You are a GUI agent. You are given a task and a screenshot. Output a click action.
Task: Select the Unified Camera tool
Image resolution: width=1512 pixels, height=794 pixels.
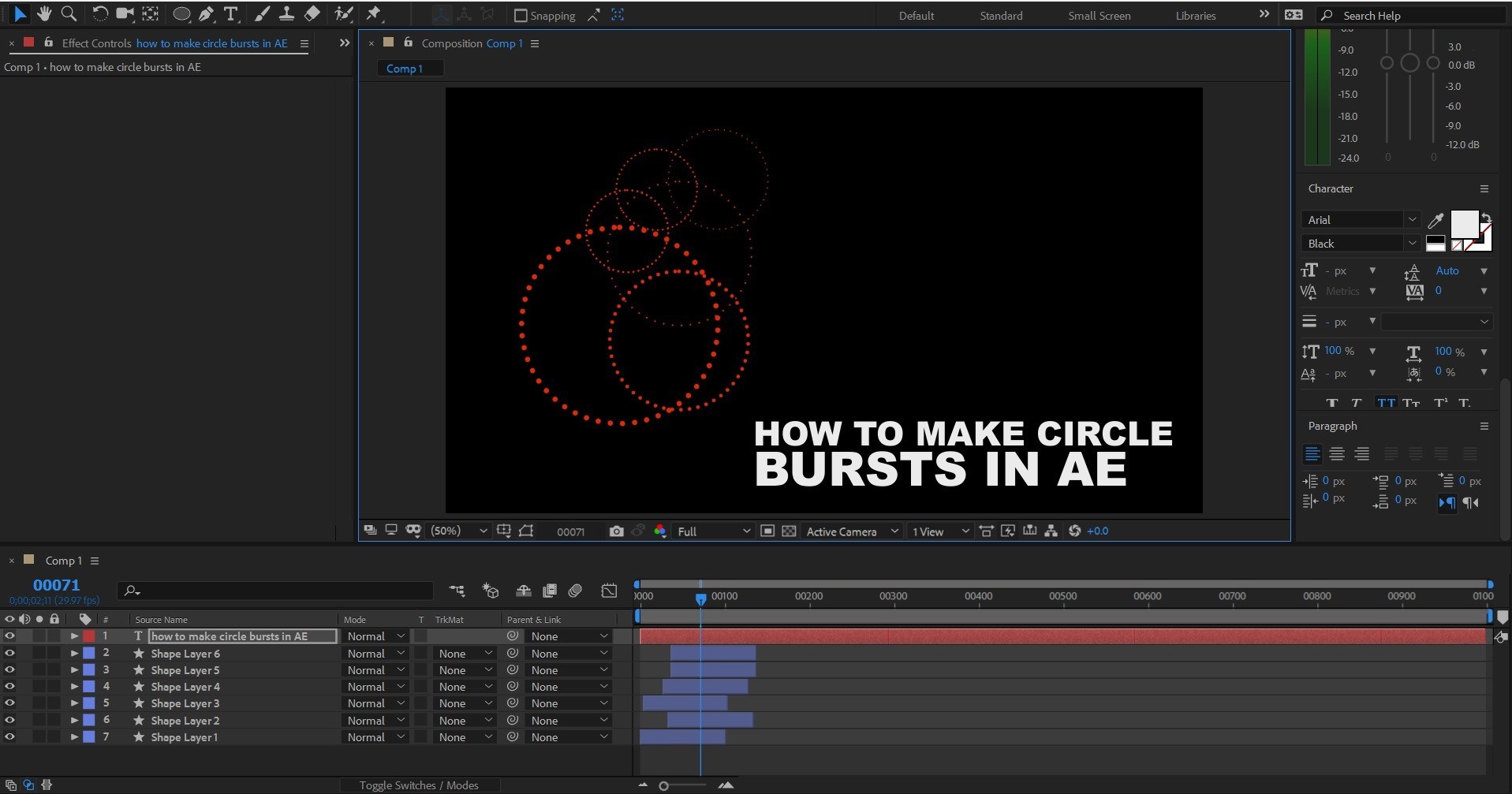pyautogui.click(x=125, y=13)
